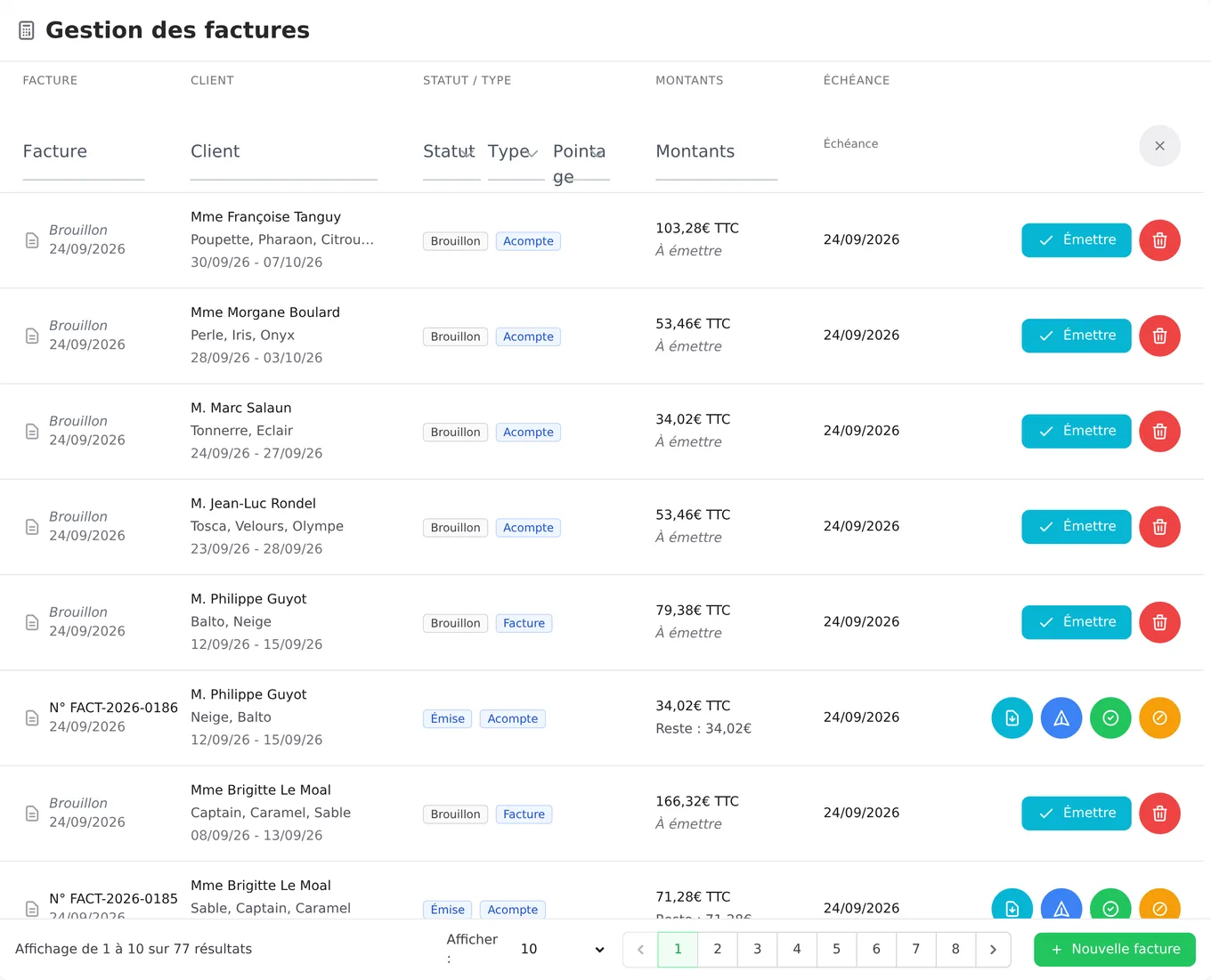Delete Françoise Tanguy's draft invoice

(x=1159, y=240)
